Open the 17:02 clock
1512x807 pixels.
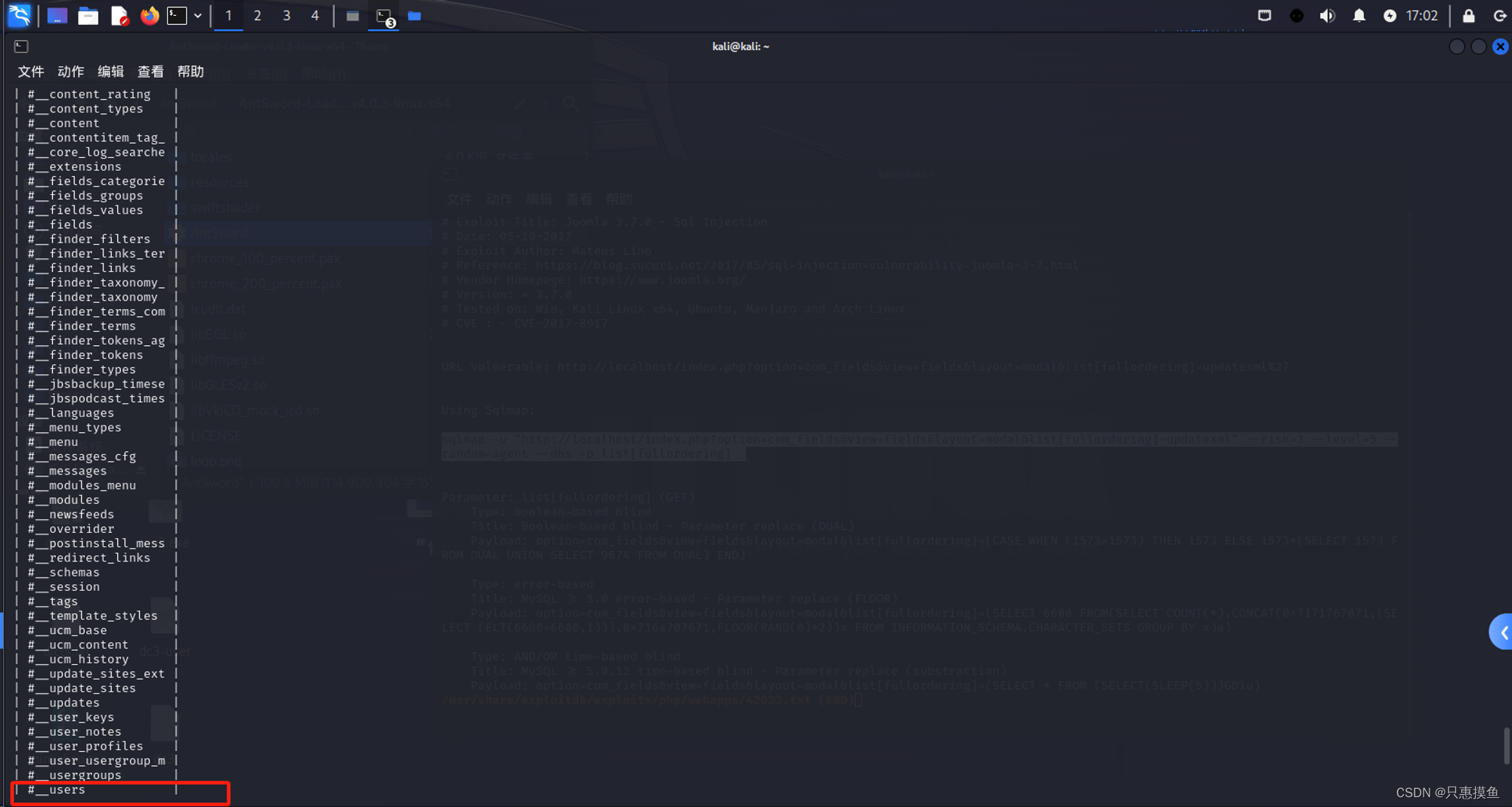[x=1421, y=16]
